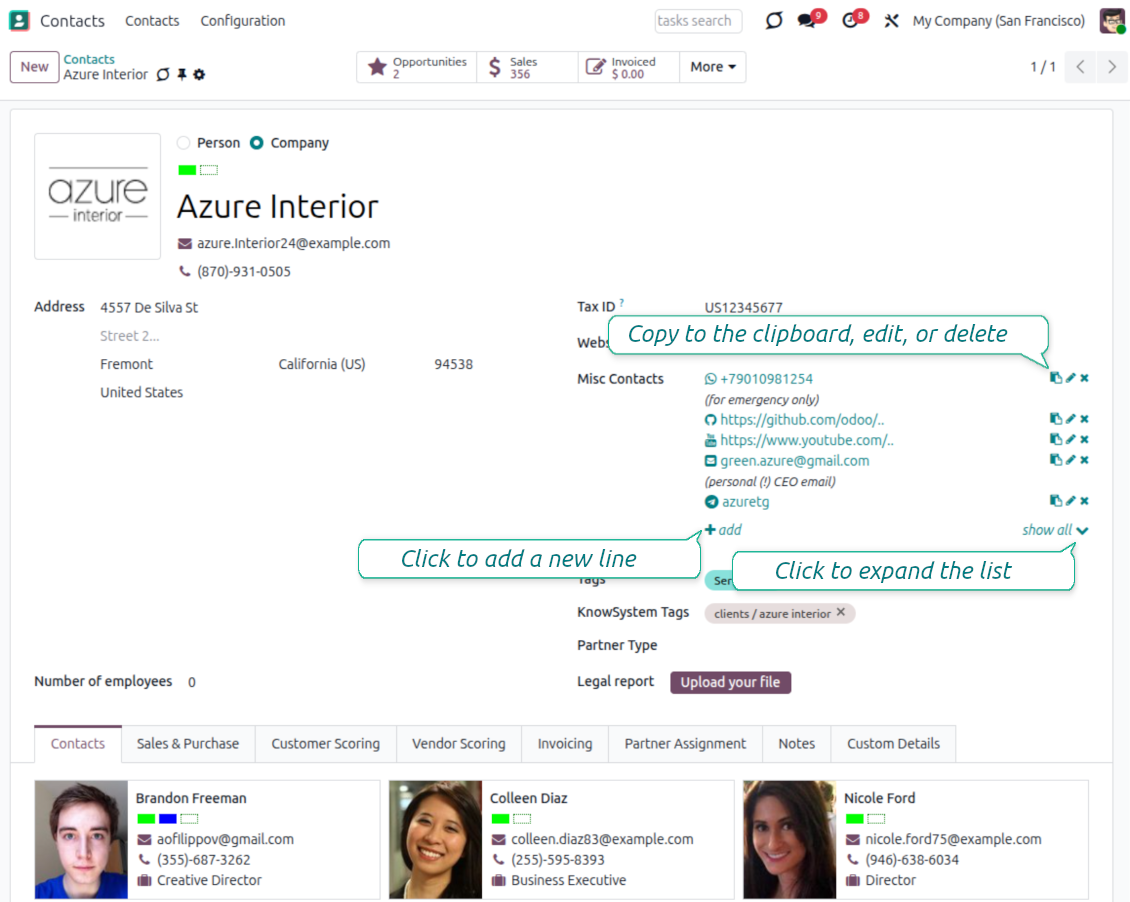Open the More dropdown button

tap(712, 67)
